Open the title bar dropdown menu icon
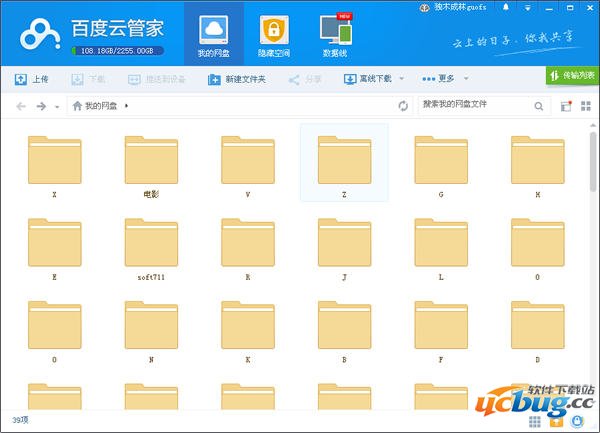 click(528, 8)
